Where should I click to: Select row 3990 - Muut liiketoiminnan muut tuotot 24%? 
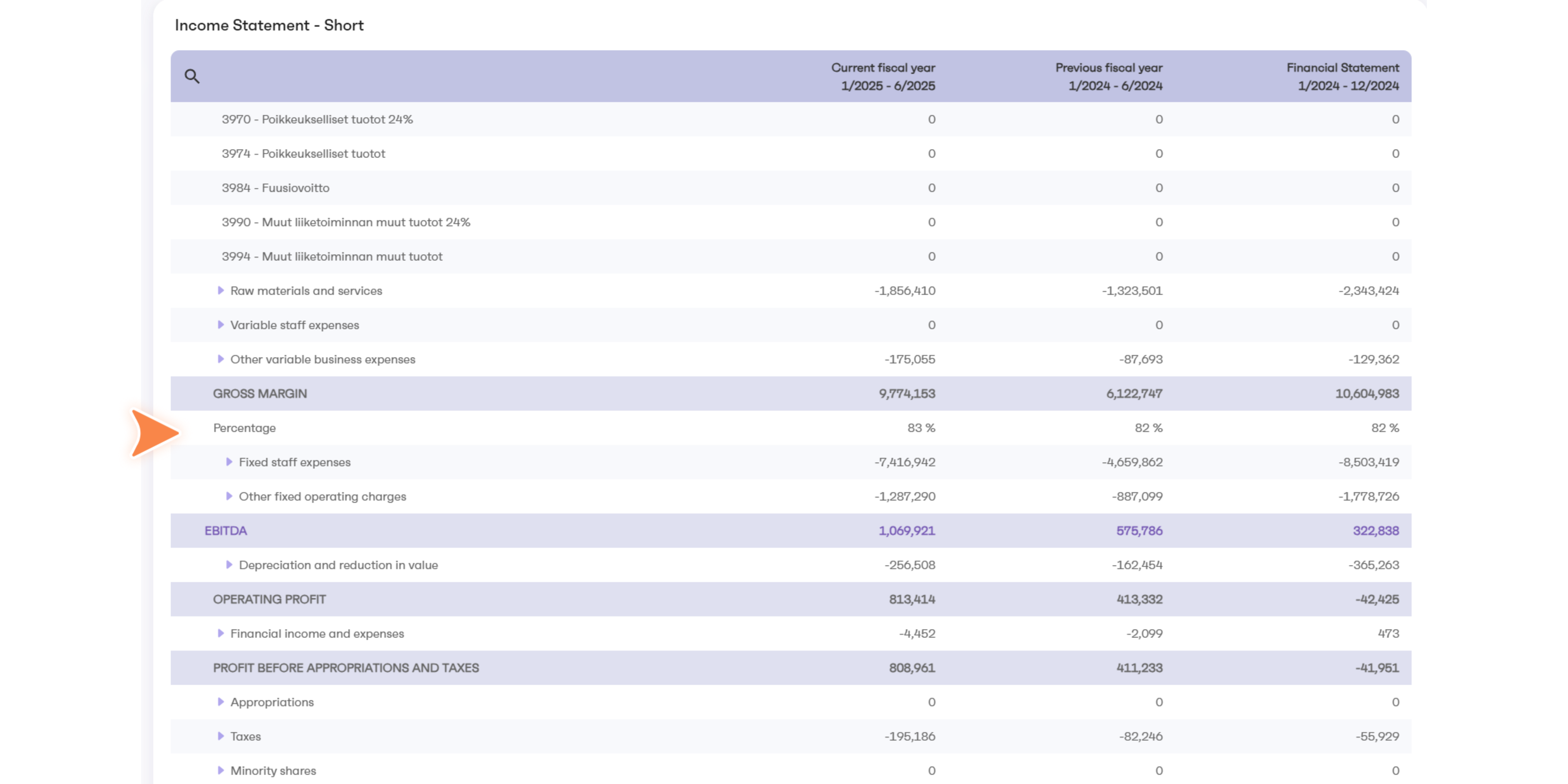pyautogui.click(x=791, y=222)
